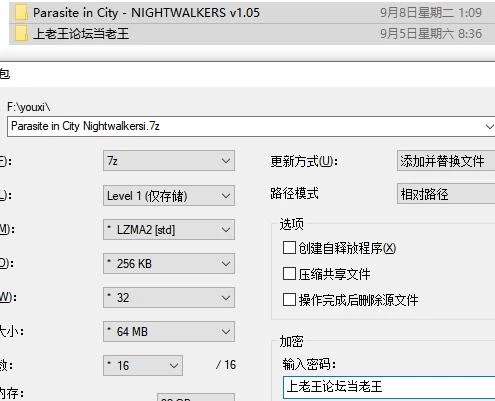Click the 加密 group heading

click(x=292, y=342)
